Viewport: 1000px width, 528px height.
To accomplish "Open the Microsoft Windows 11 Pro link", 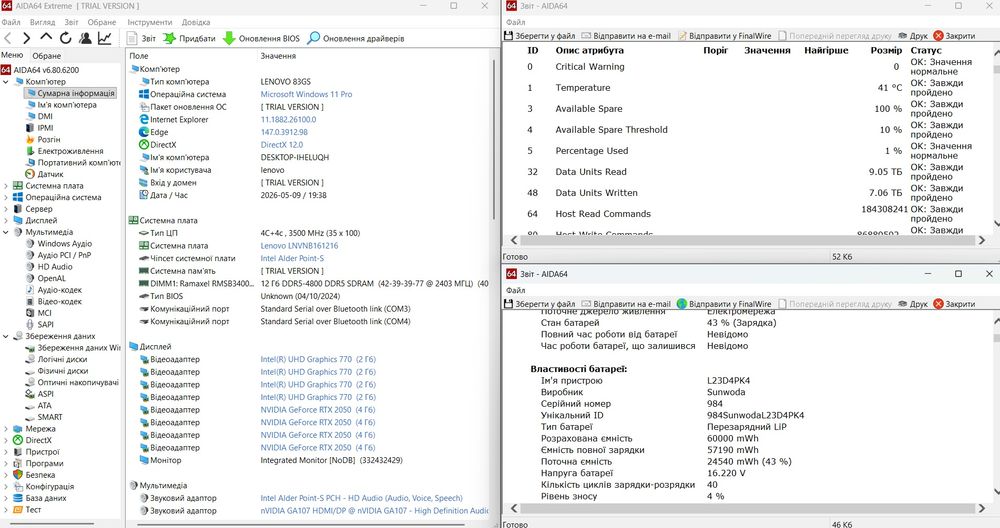I will [x=306, y=94].
